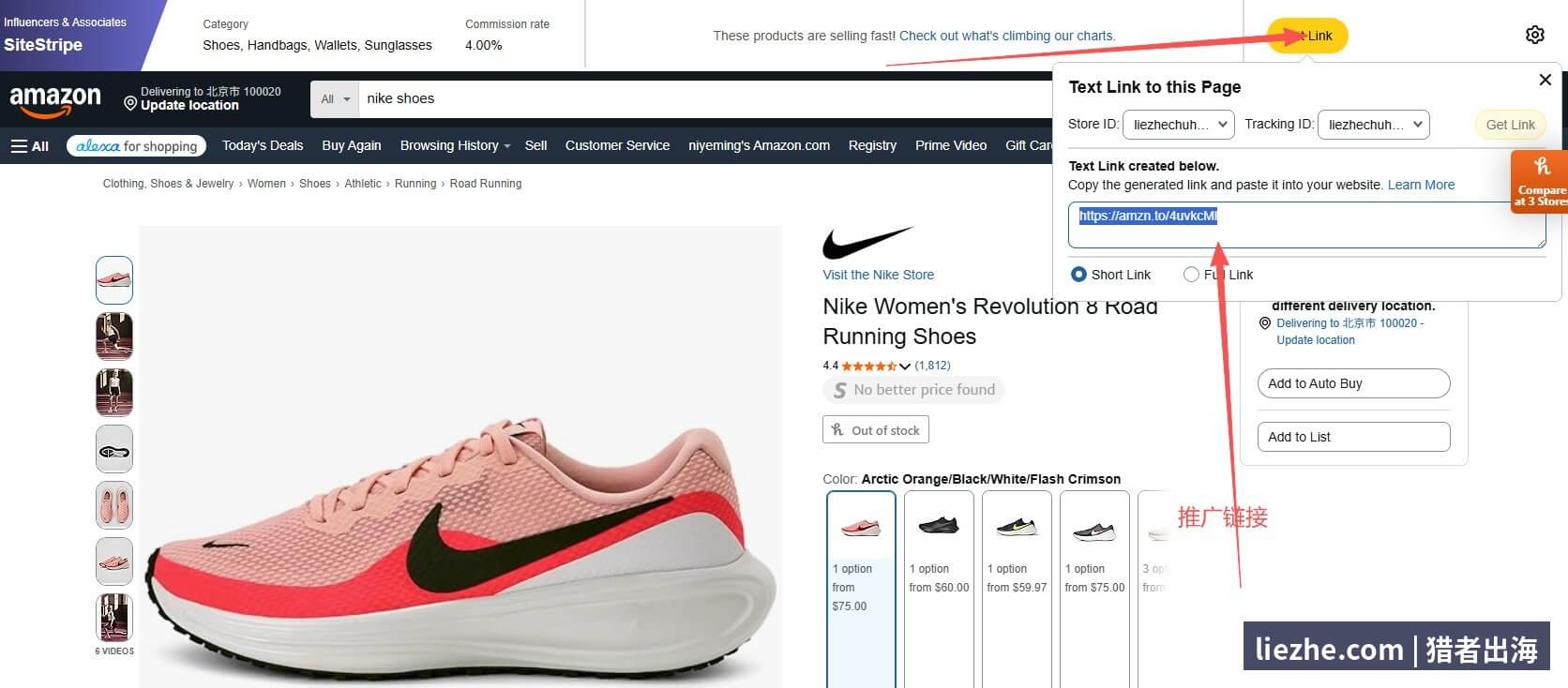Click the SiteStripe Link button
The width and height of the screenshot is (1568, 688).
click(x=1307, y=36)
